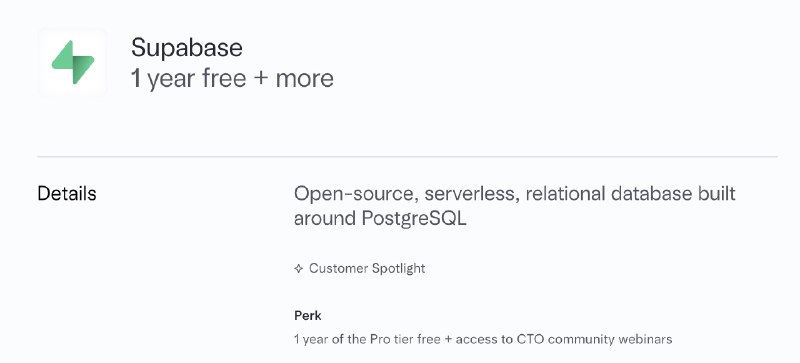The width and height of the screenshot is (800, 363).
Task: Click 'built around' in the description text
Action: click(x=515, y=206)
